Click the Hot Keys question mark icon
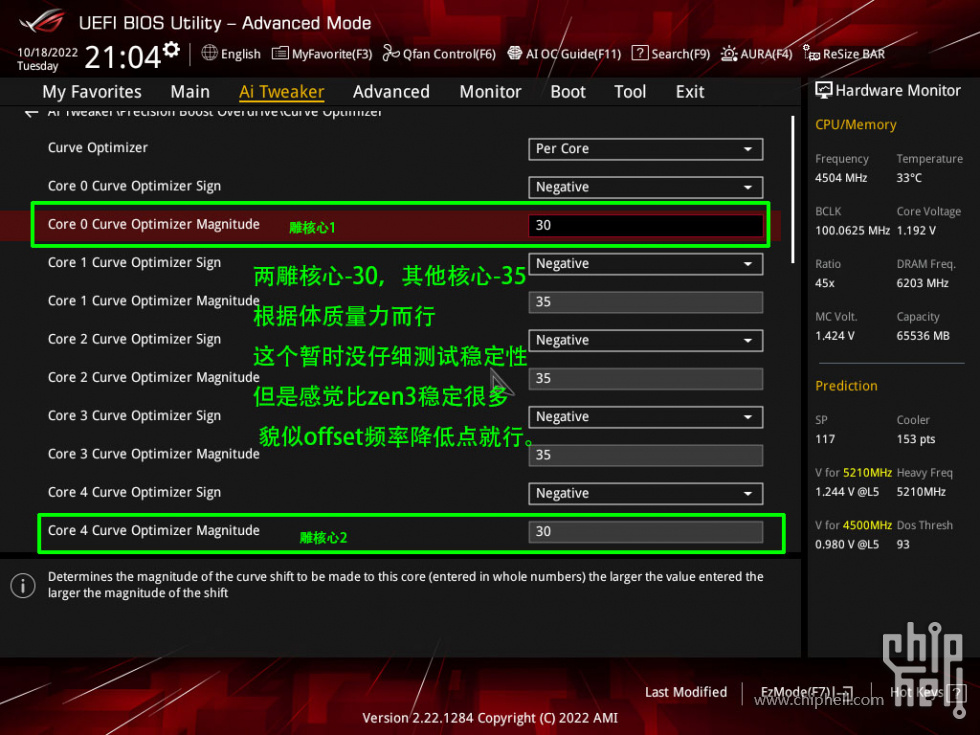980x735 pixels. point(956,692)
